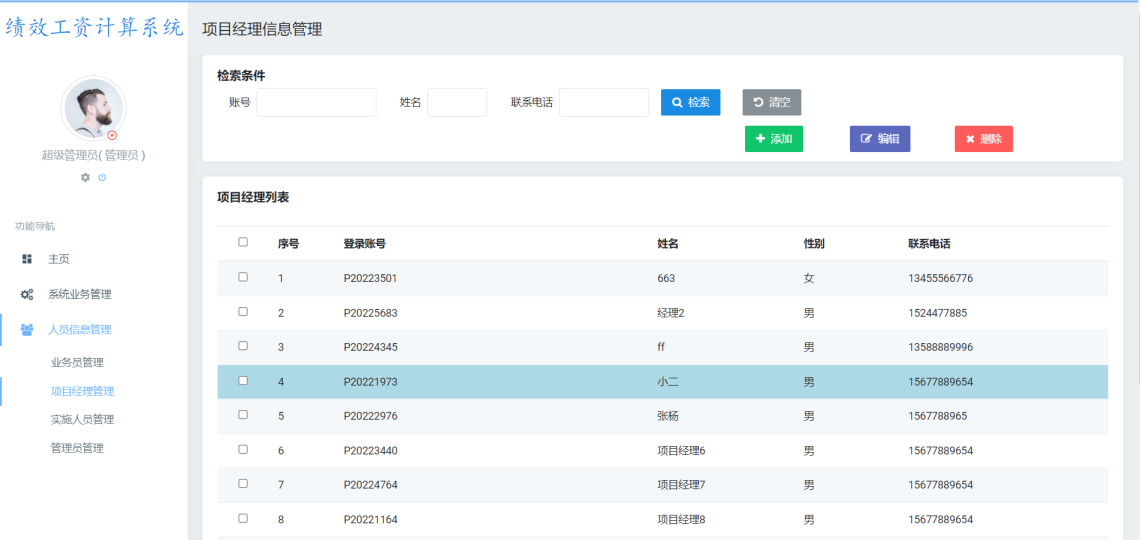This screenshot has width=1140, height=540.
Task: Click the blue 检索 search button
Action: click(x=691, y=102)
